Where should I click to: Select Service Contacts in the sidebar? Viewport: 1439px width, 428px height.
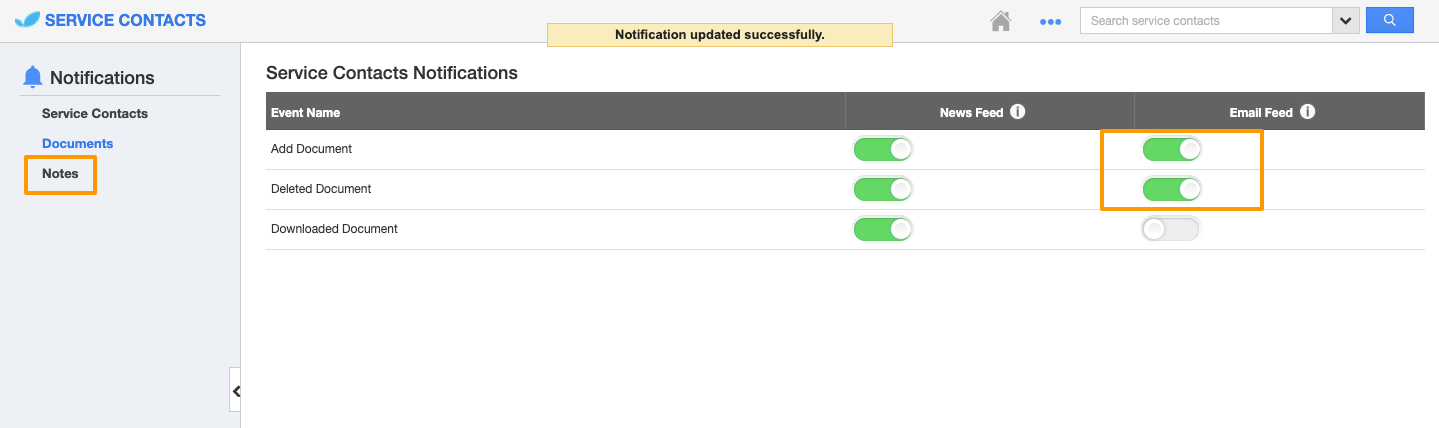coord(95,114)
